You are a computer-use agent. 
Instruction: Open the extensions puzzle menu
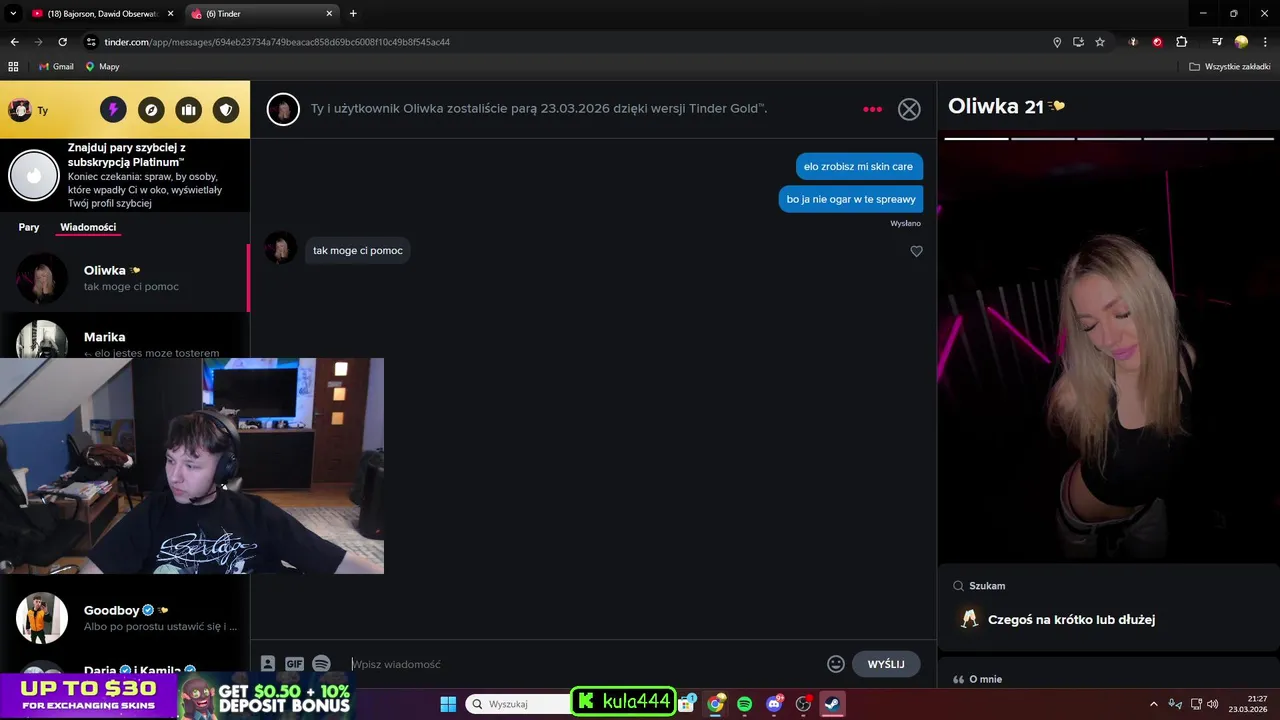pyautogui.click(x=1181, y=42)
